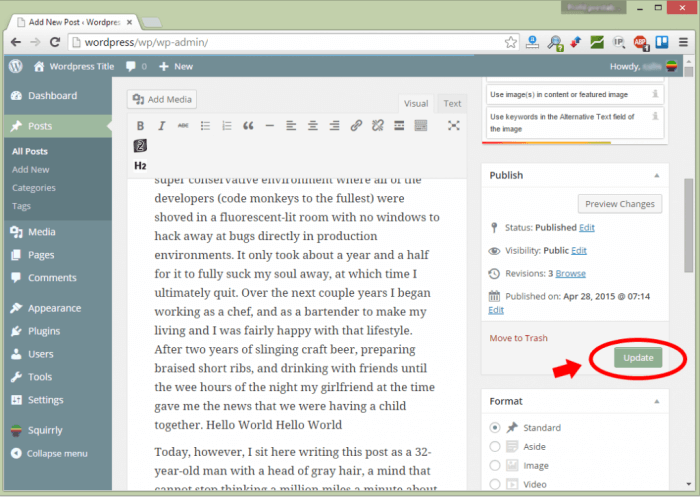This screenshot has height=497, width=700.
Task: Insert a bulleted list
Action: [205, 126]
